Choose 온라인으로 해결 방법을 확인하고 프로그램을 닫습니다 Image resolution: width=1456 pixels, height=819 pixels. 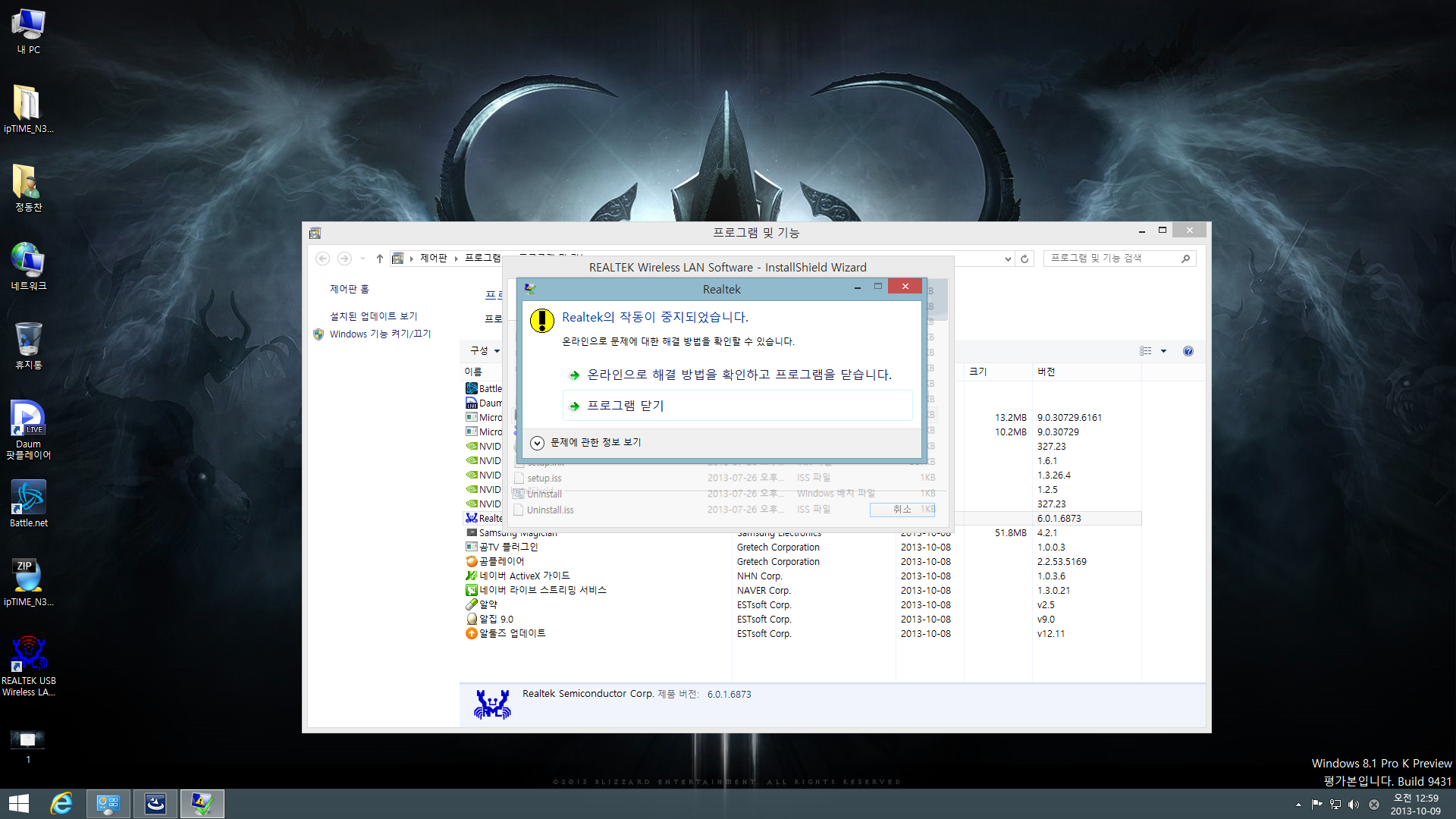pos(737,375)
